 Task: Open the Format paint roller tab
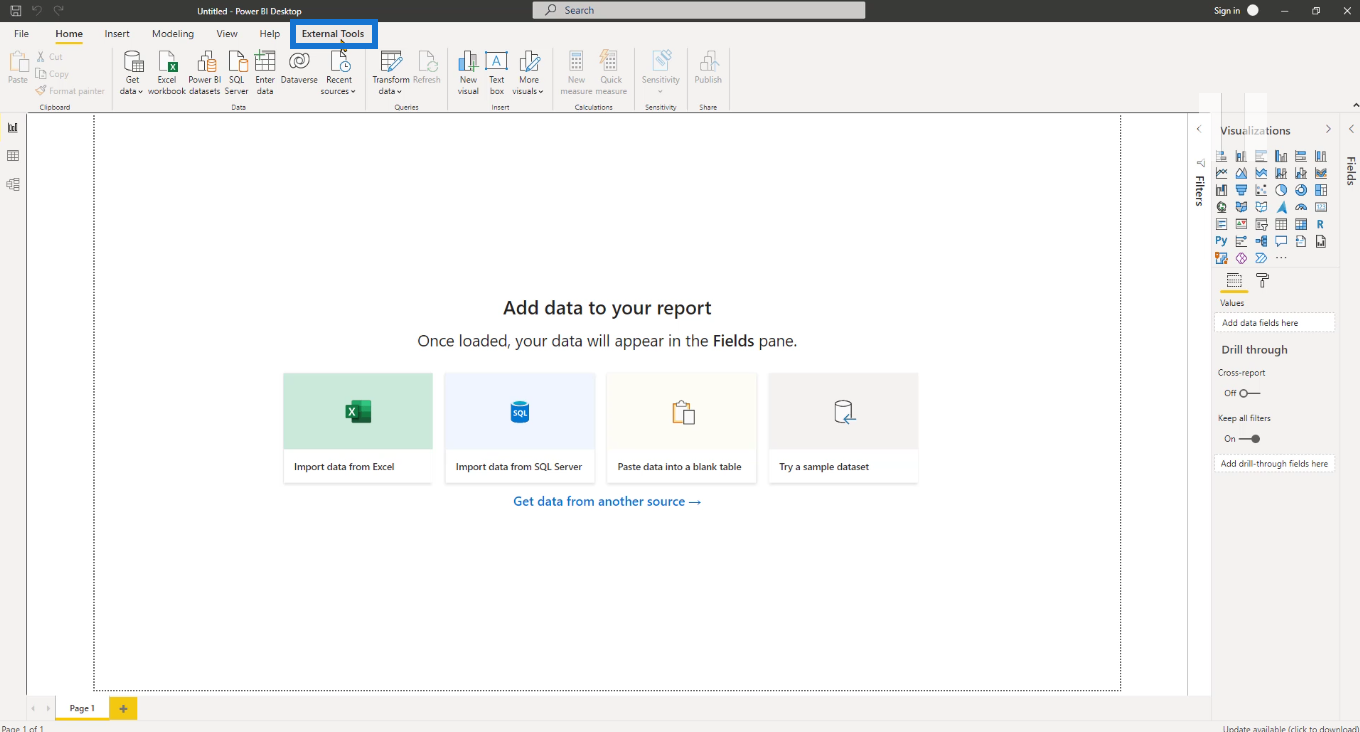tap(1262, 281)
